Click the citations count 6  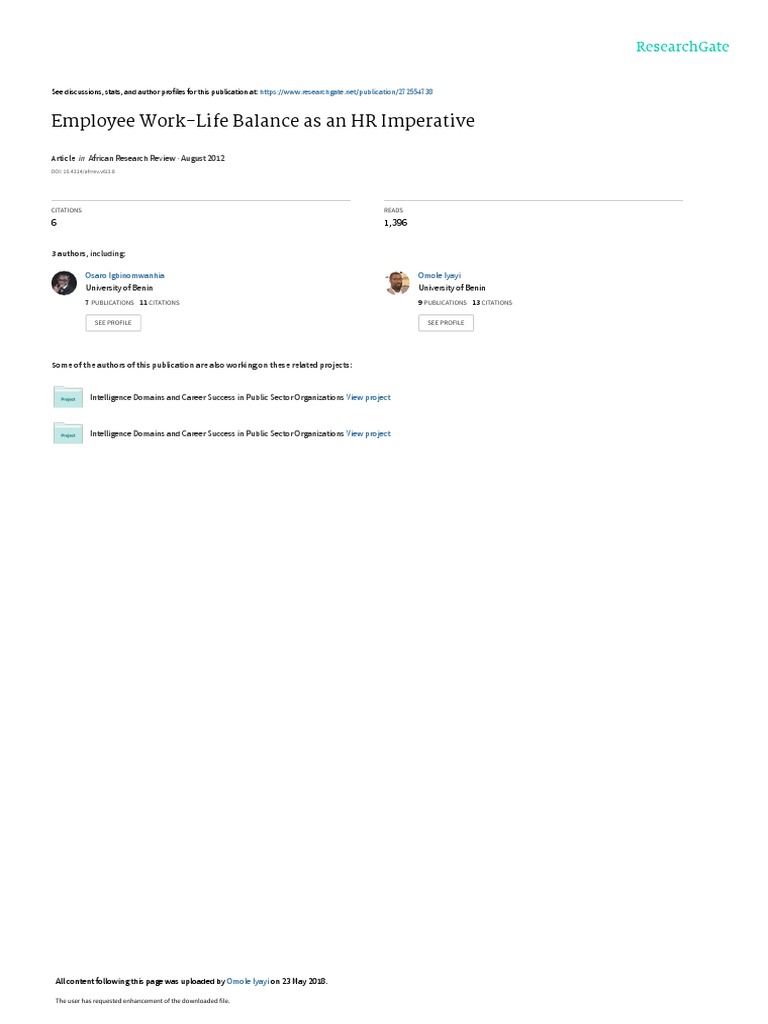54,223
